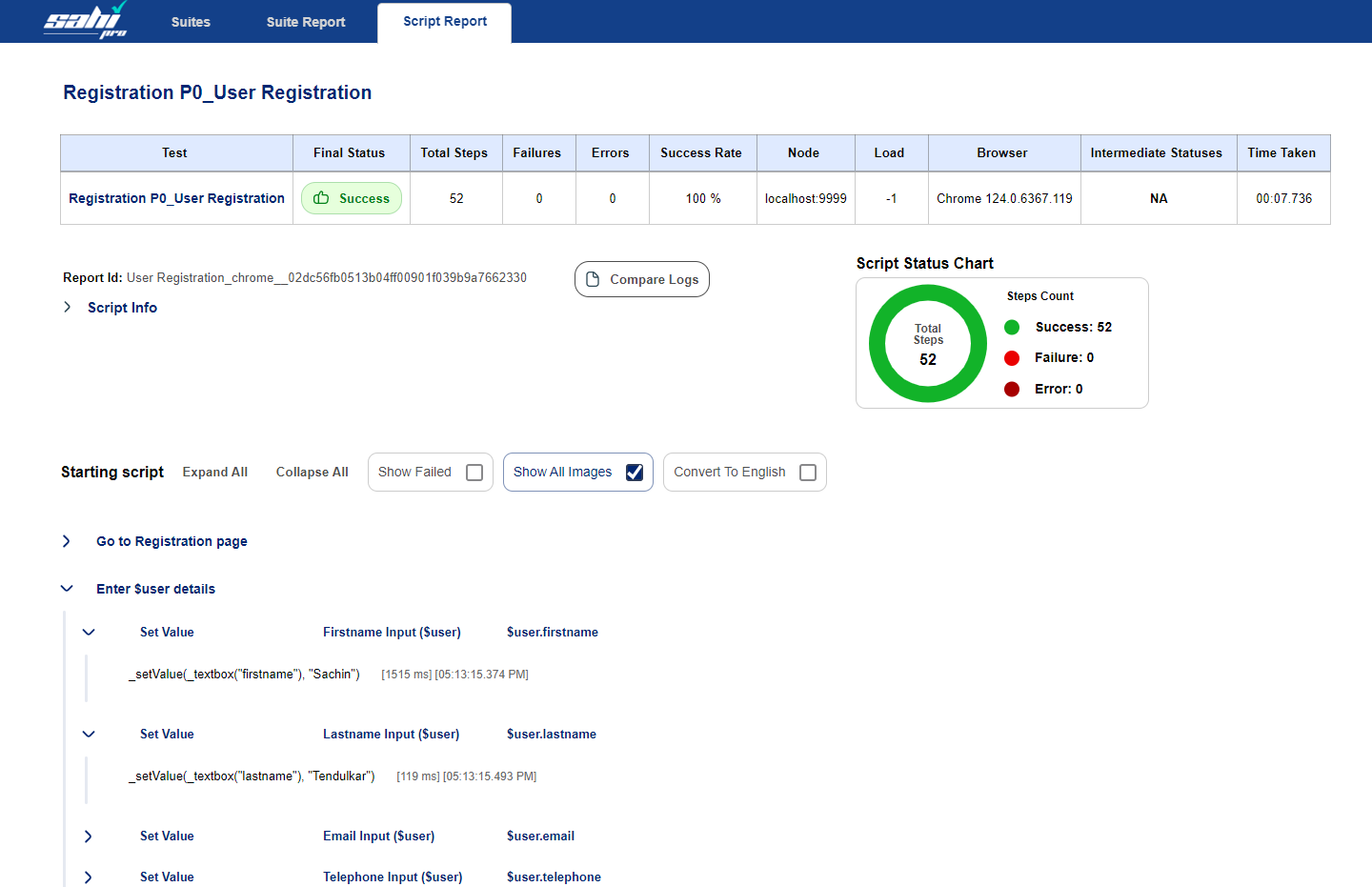Click the green Success legend dot
The height and width of the screenshot is (887, 1372).
[1012, 327]
